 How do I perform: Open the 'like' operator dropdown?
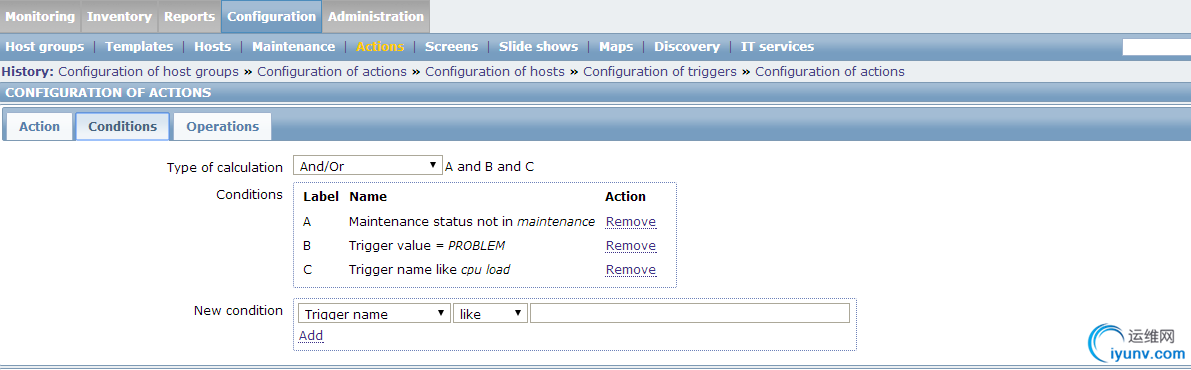(x=491, y=314)
